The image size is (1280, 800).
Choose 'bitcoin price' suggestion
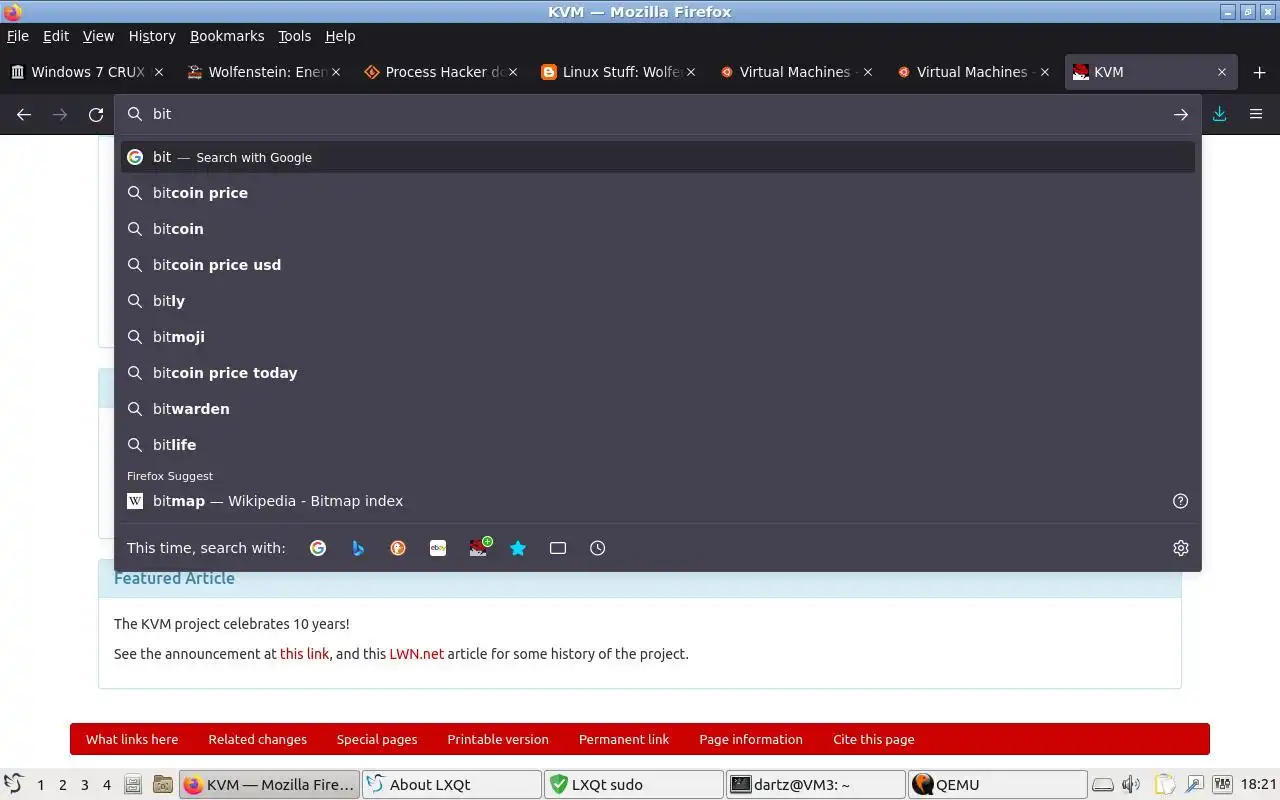click(658, 193)
